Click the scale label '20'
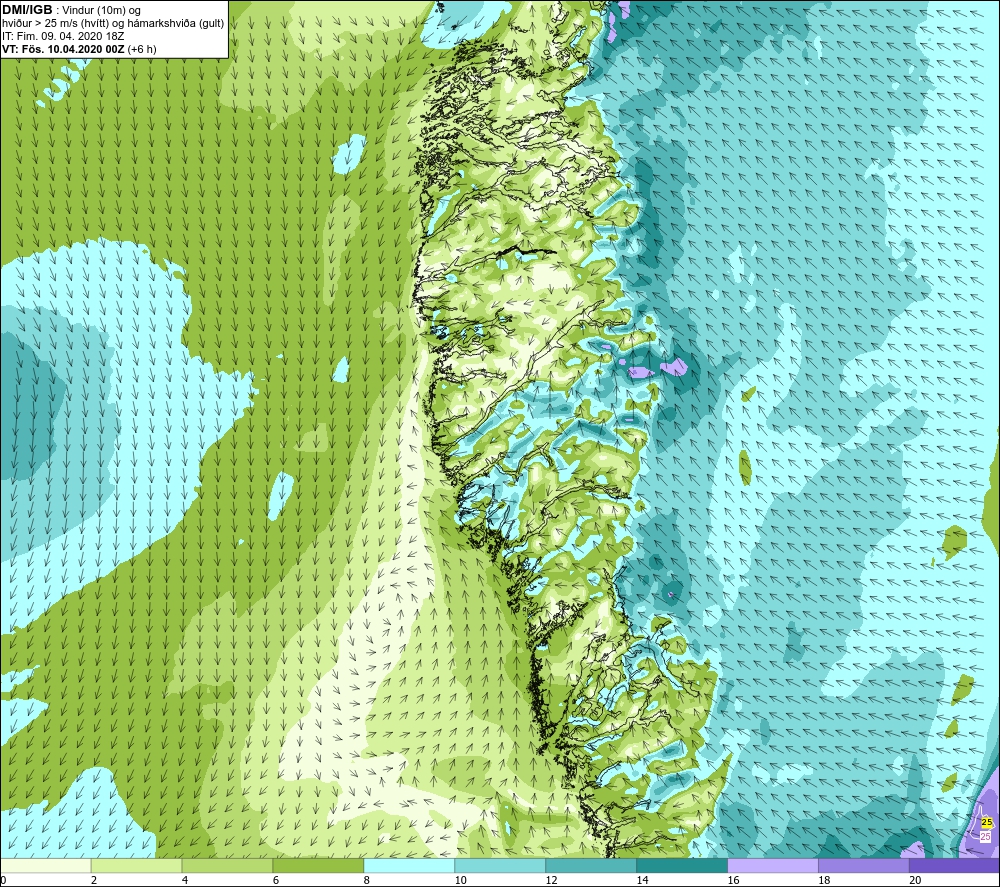The width and height of the screenshot is (1000, 887). pos(915,880)
